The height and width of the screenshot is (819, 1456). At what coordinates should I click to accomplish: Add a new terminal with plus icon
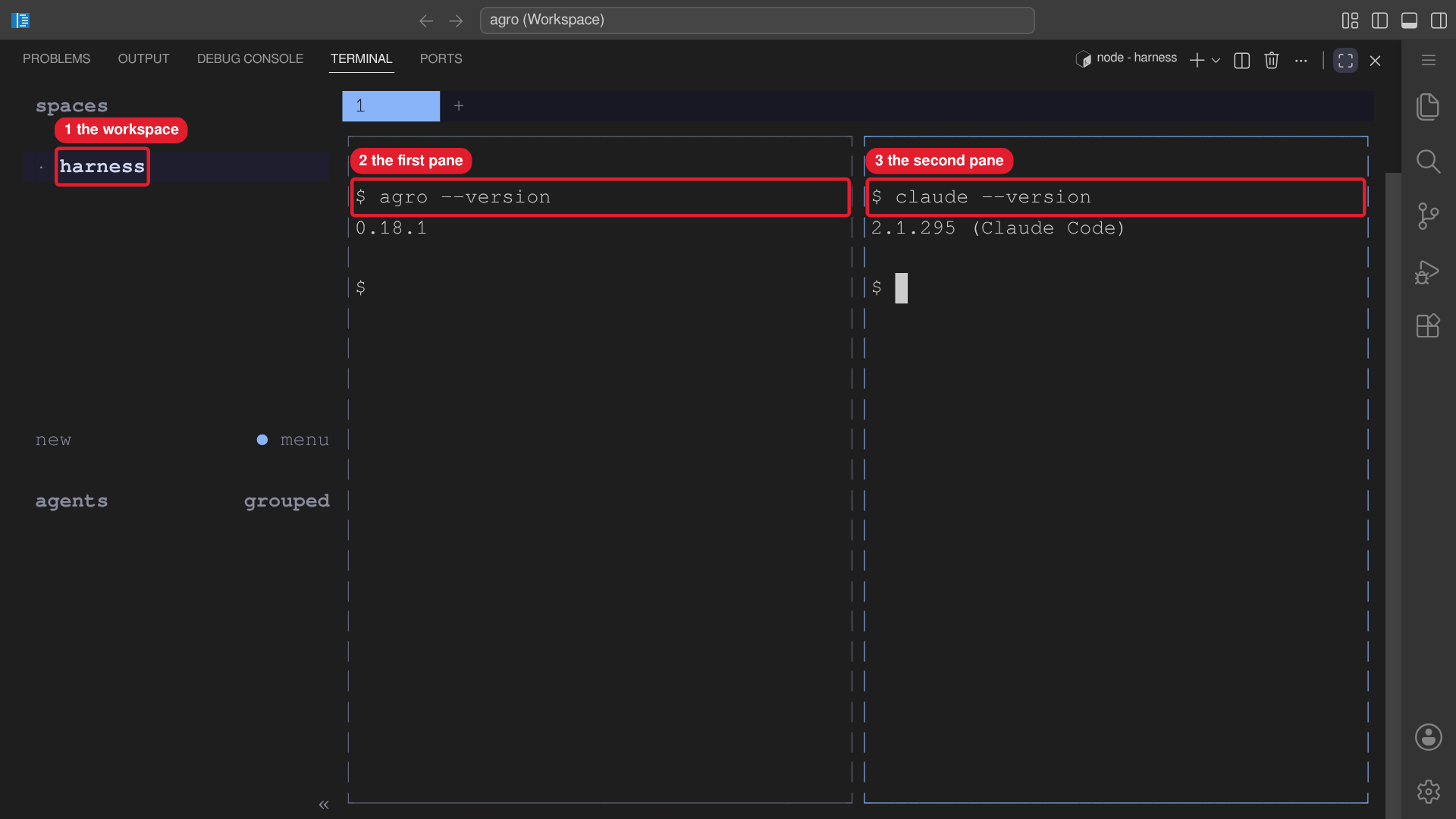(1197, 61)
